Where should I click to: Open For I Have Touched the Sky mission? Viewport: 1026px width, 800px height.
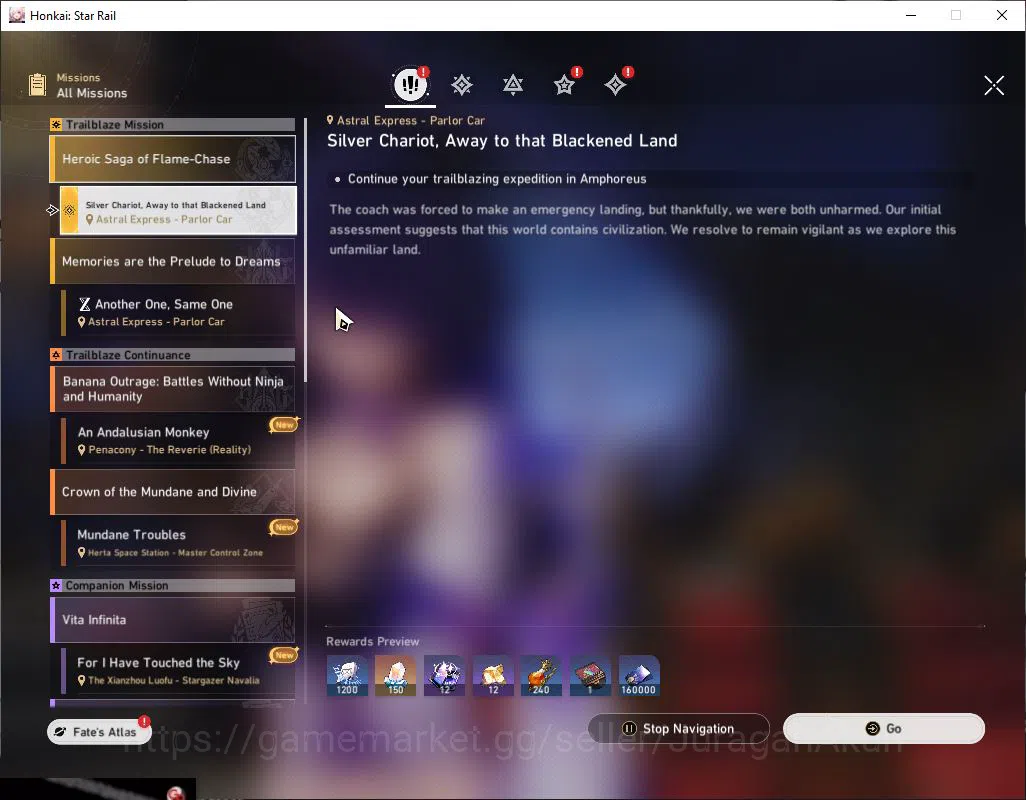178,670
